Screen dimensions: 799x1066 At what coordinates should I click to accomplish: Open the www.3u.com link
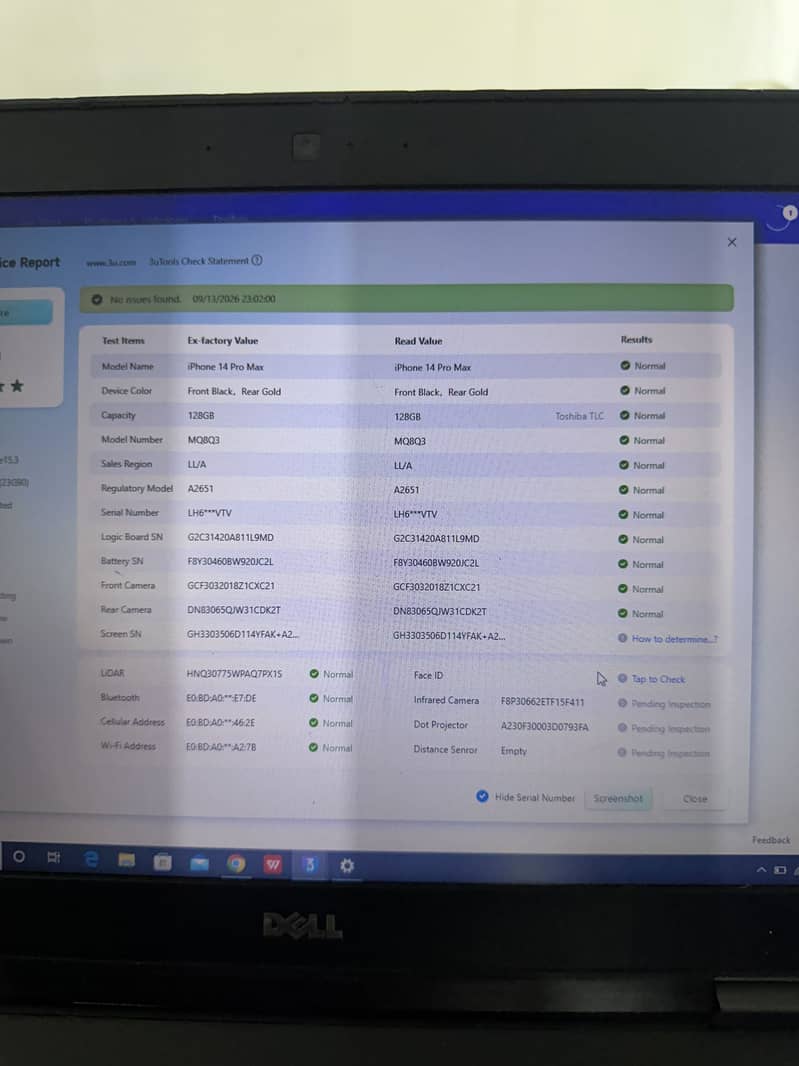(111, 262)
